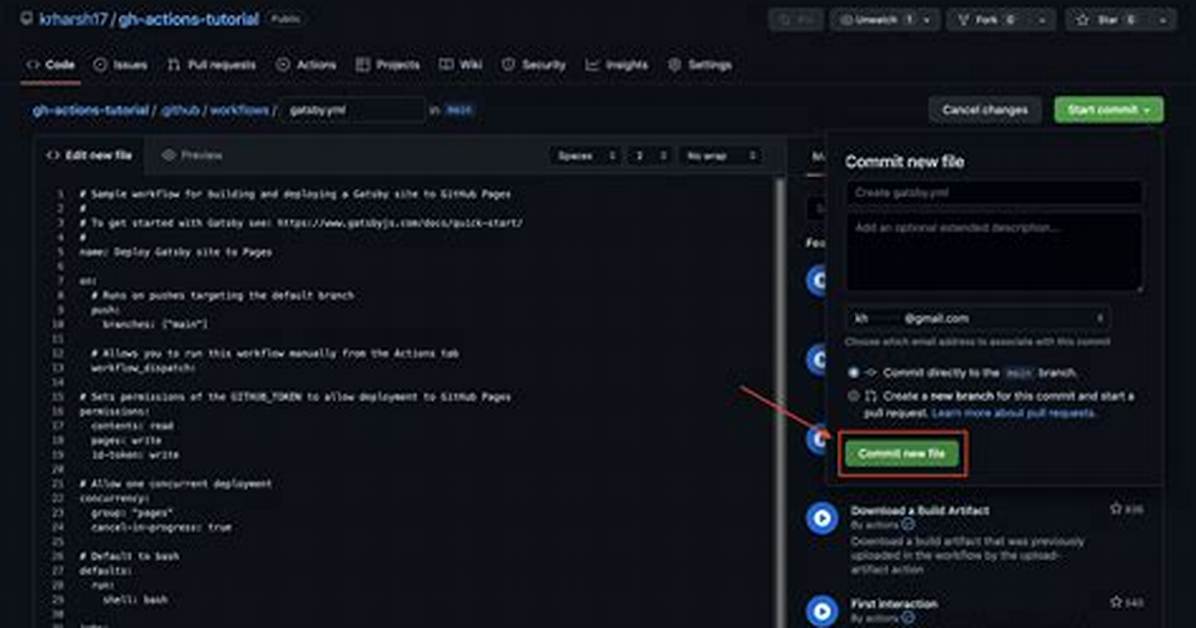Click the 'id-token: write' code line

135,455
